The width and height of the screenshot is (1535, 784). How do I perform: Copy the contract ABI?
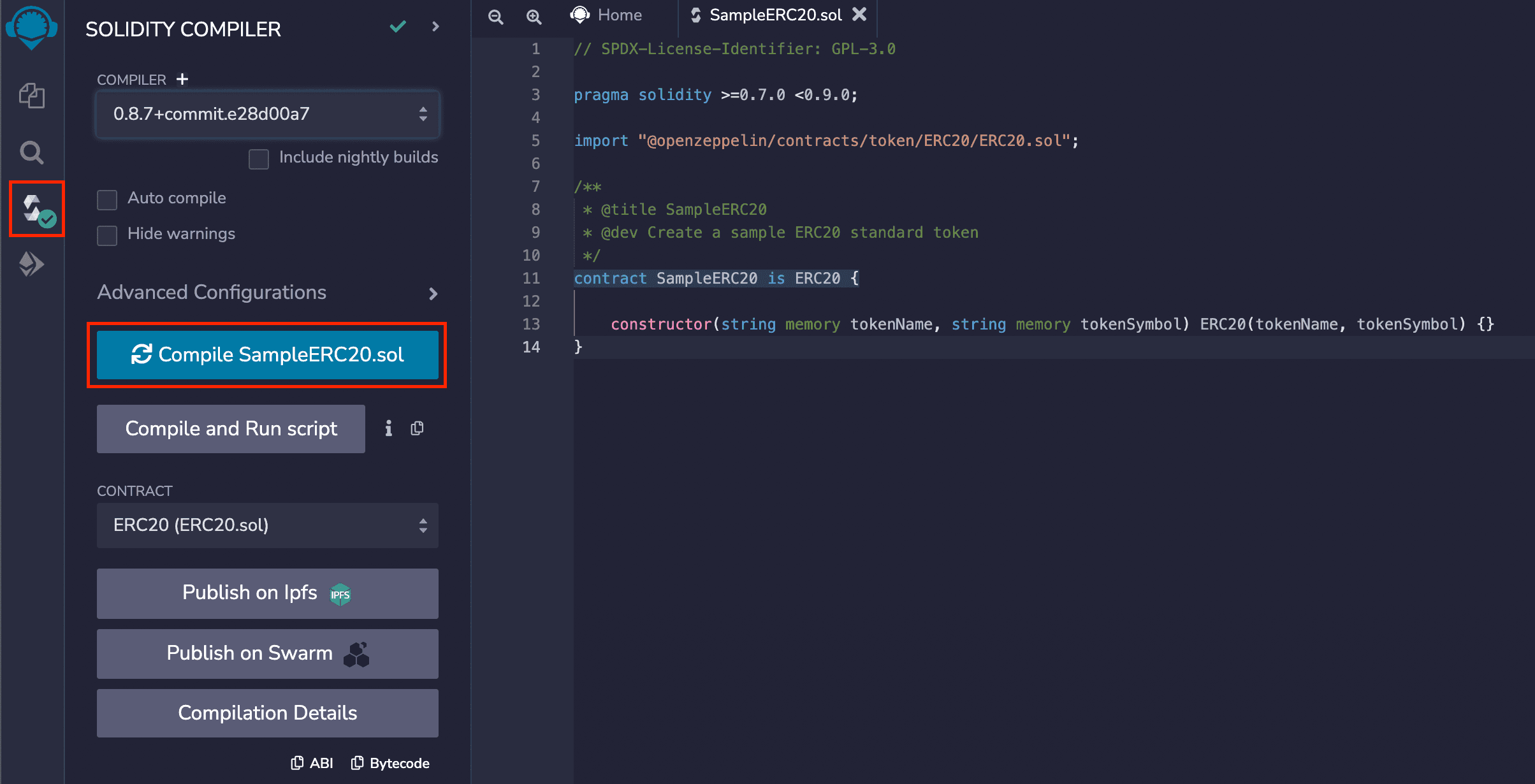[312, 762]
